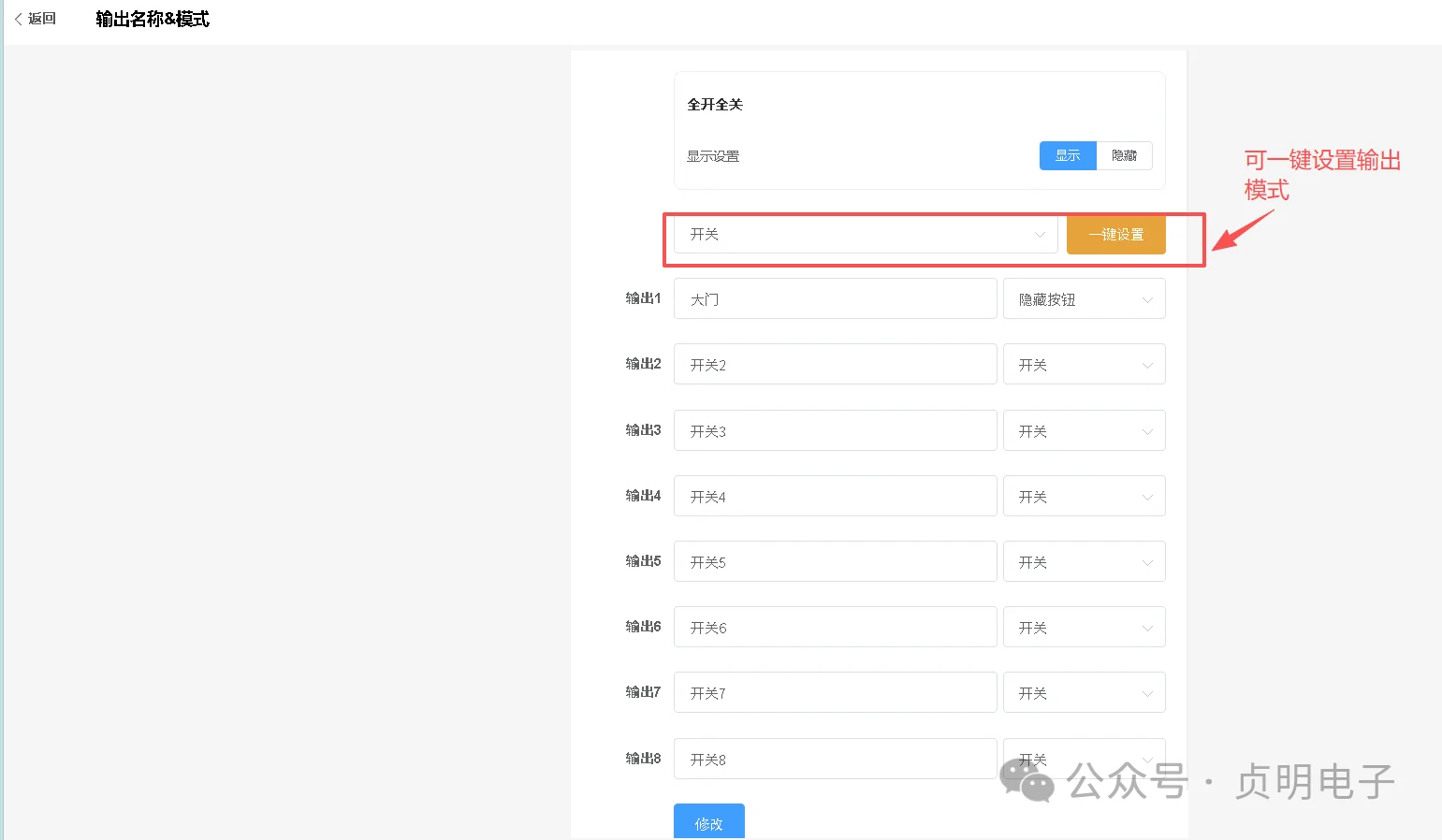Click the 输出8 name field 开关8
Screen dimensions: 1442x840
(835, 760)
